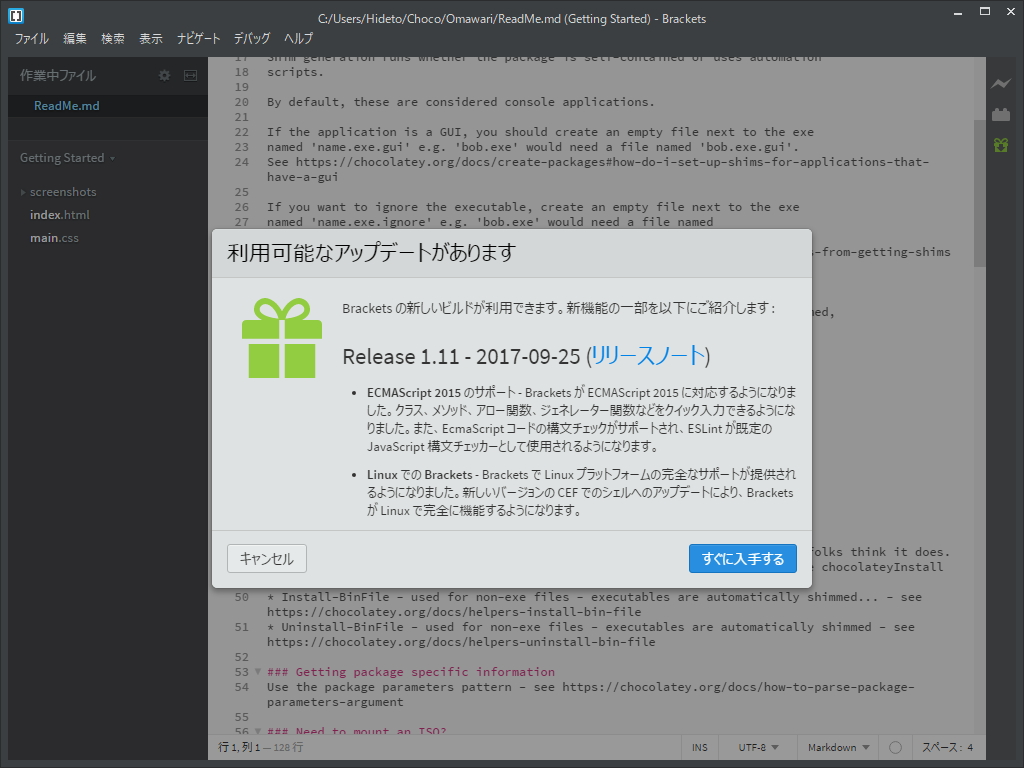The width and height of the screenshot is (1024, 768).
Task: Select index.html in the file tree
Action: coord(62,214)
